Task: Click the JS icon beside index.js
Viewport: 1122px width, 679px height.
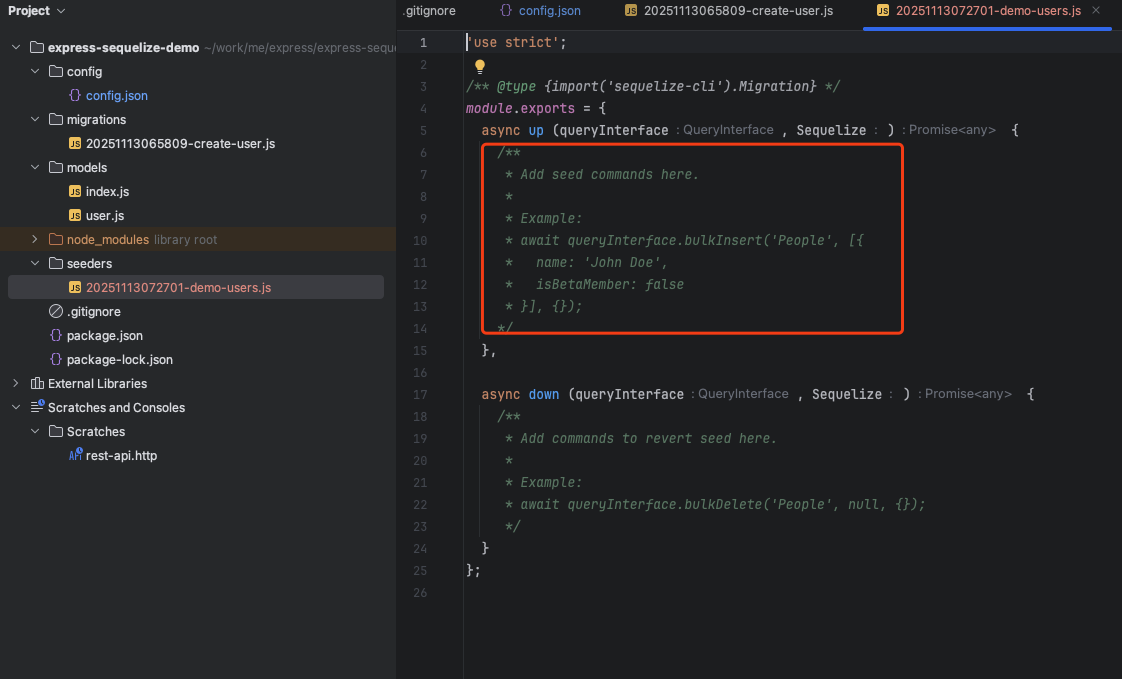Action: click(74, 192)
